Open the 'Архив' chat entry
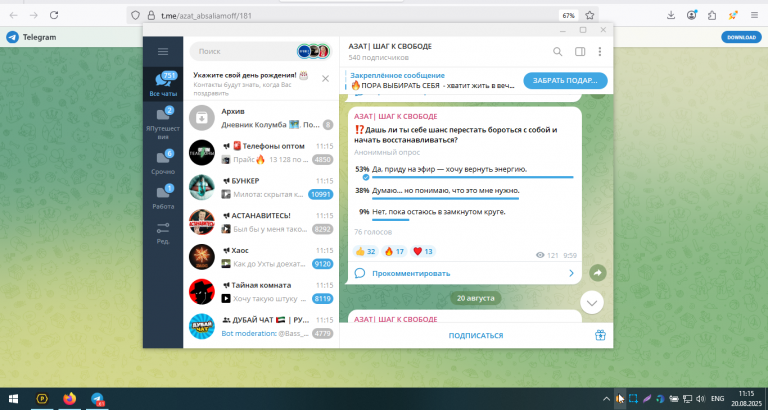The image size is (768, 410). coord(261,118)
